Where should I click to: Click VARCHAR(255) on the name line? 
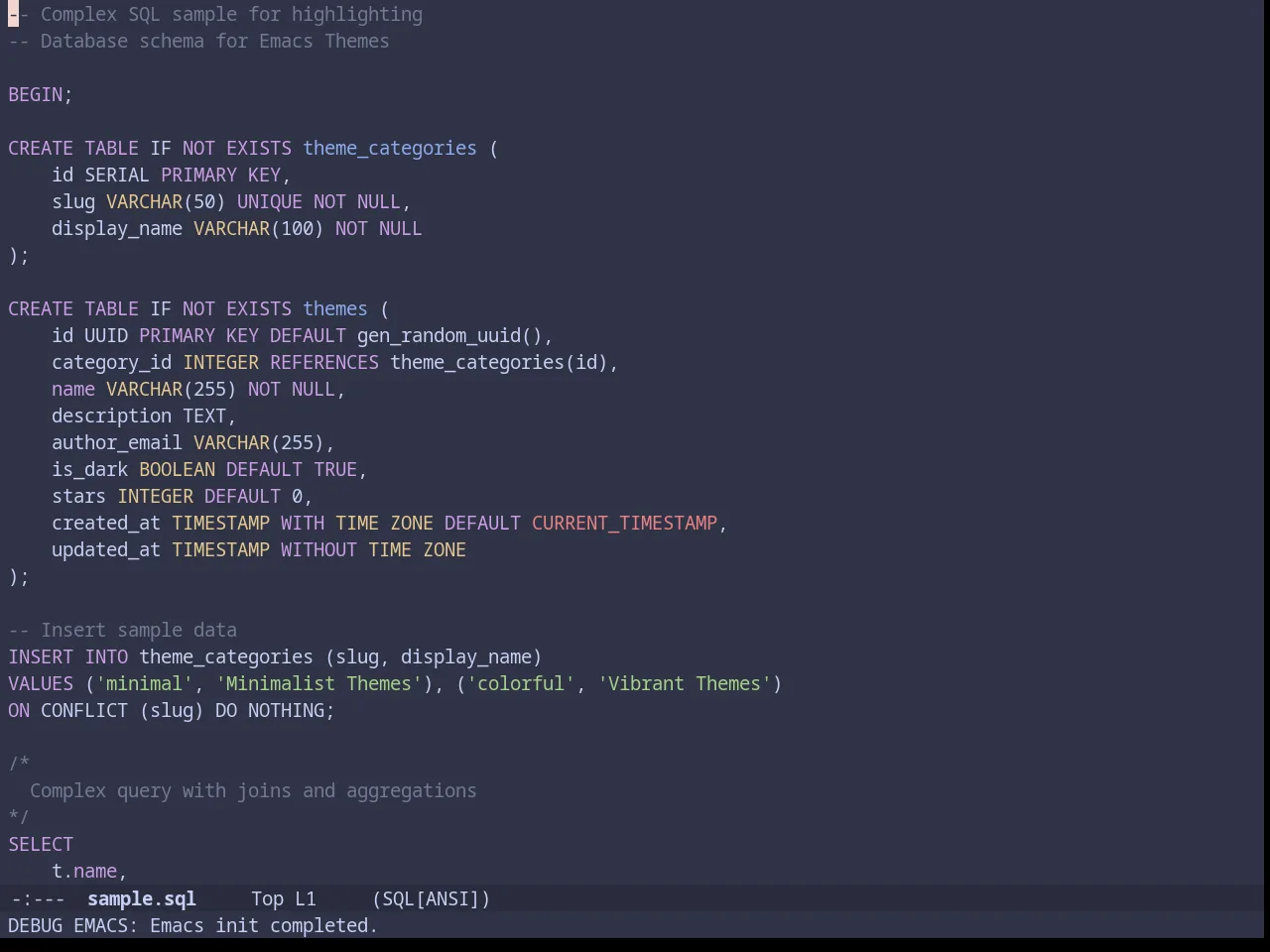click(x=172, y=389)
